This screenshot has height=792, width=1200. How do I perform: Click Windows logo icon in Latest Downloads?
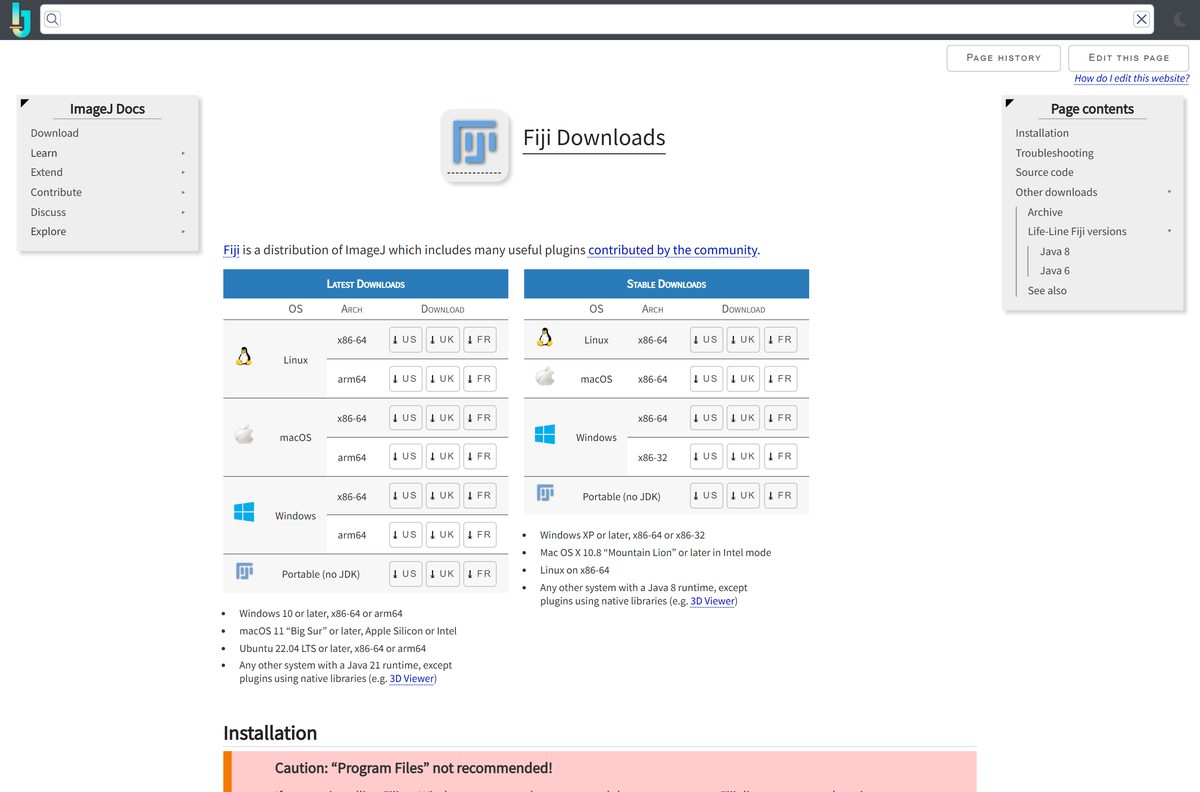coord(244,512)
